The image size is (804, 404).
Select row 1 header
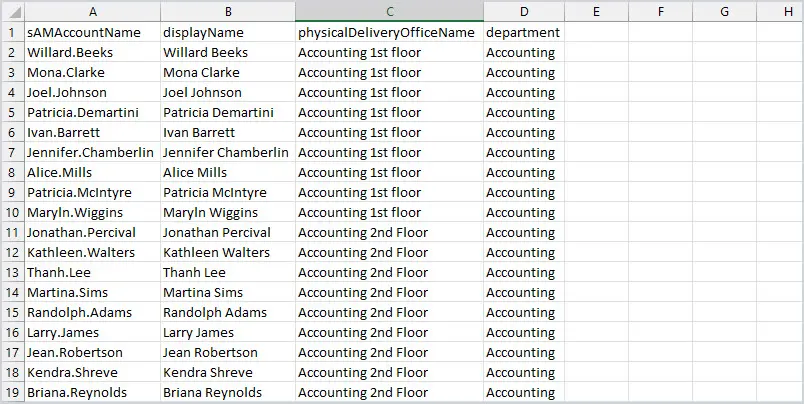(x=12, y=32)
